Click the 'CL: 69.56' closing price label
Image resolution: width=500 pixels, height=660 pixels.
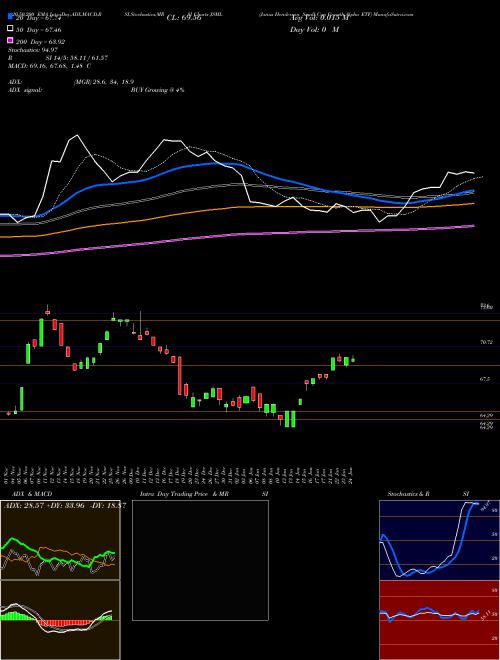click(x=184, y=18)
